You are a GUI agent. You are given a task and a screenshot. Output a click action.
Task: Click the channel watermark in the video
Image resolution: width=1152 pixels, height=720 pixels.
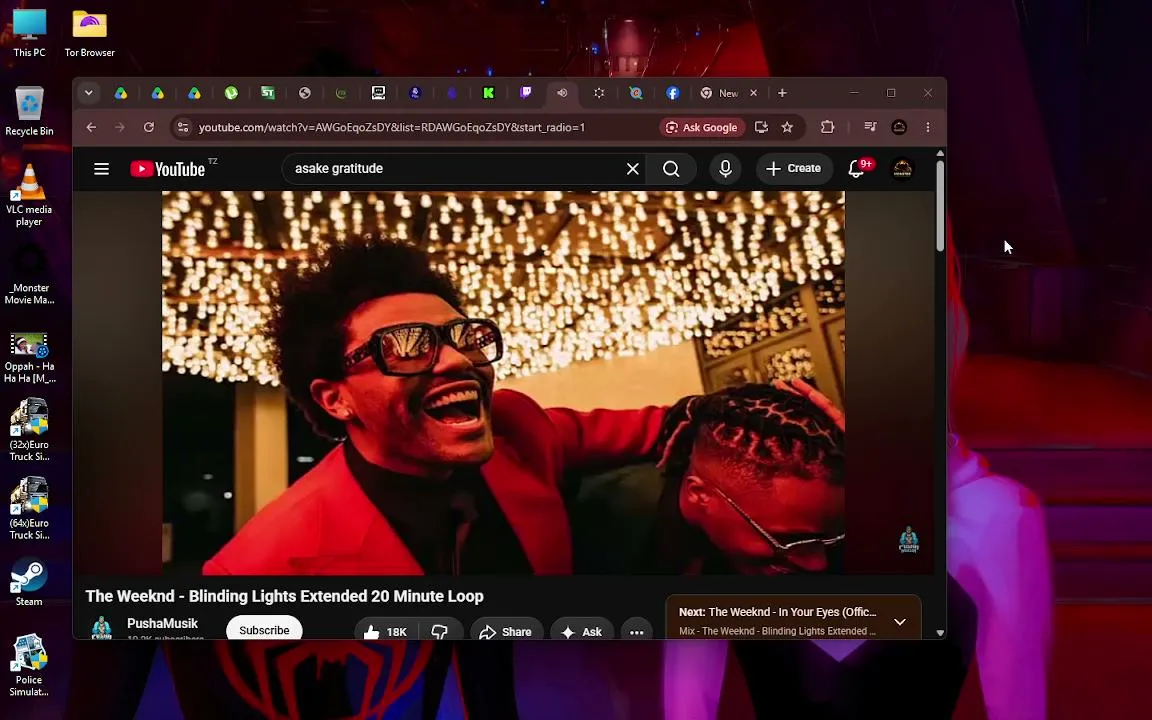(x=909, y=540)
